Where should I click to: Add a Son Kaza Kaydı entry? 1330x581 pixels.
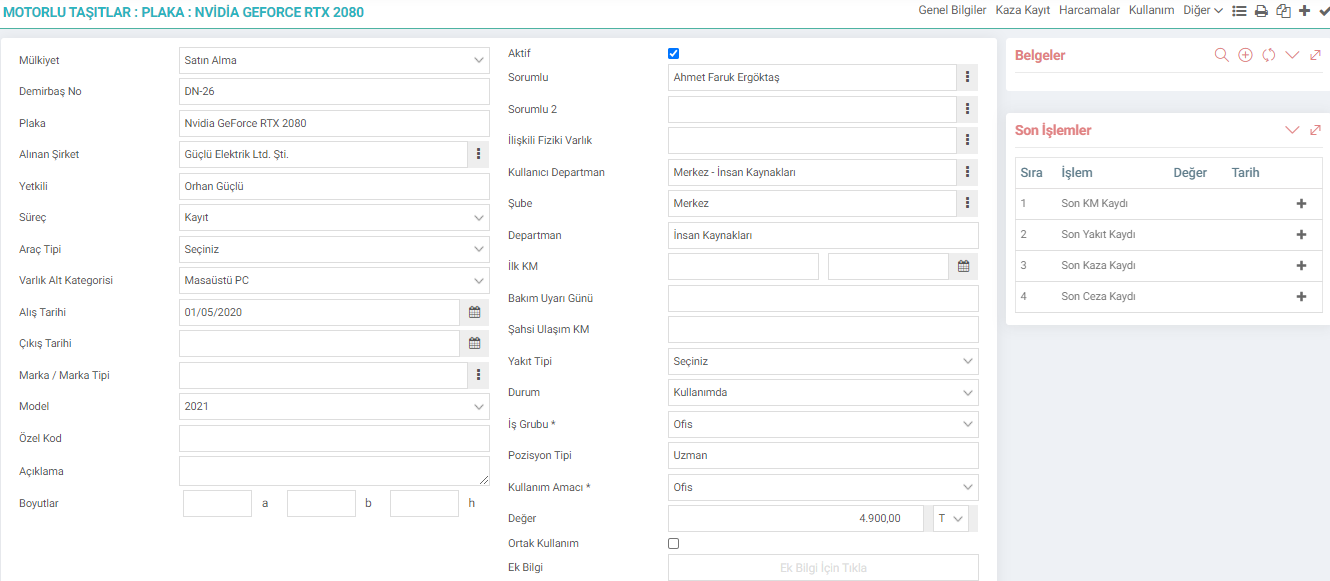pyautogui.click(x=1301, y=266)
